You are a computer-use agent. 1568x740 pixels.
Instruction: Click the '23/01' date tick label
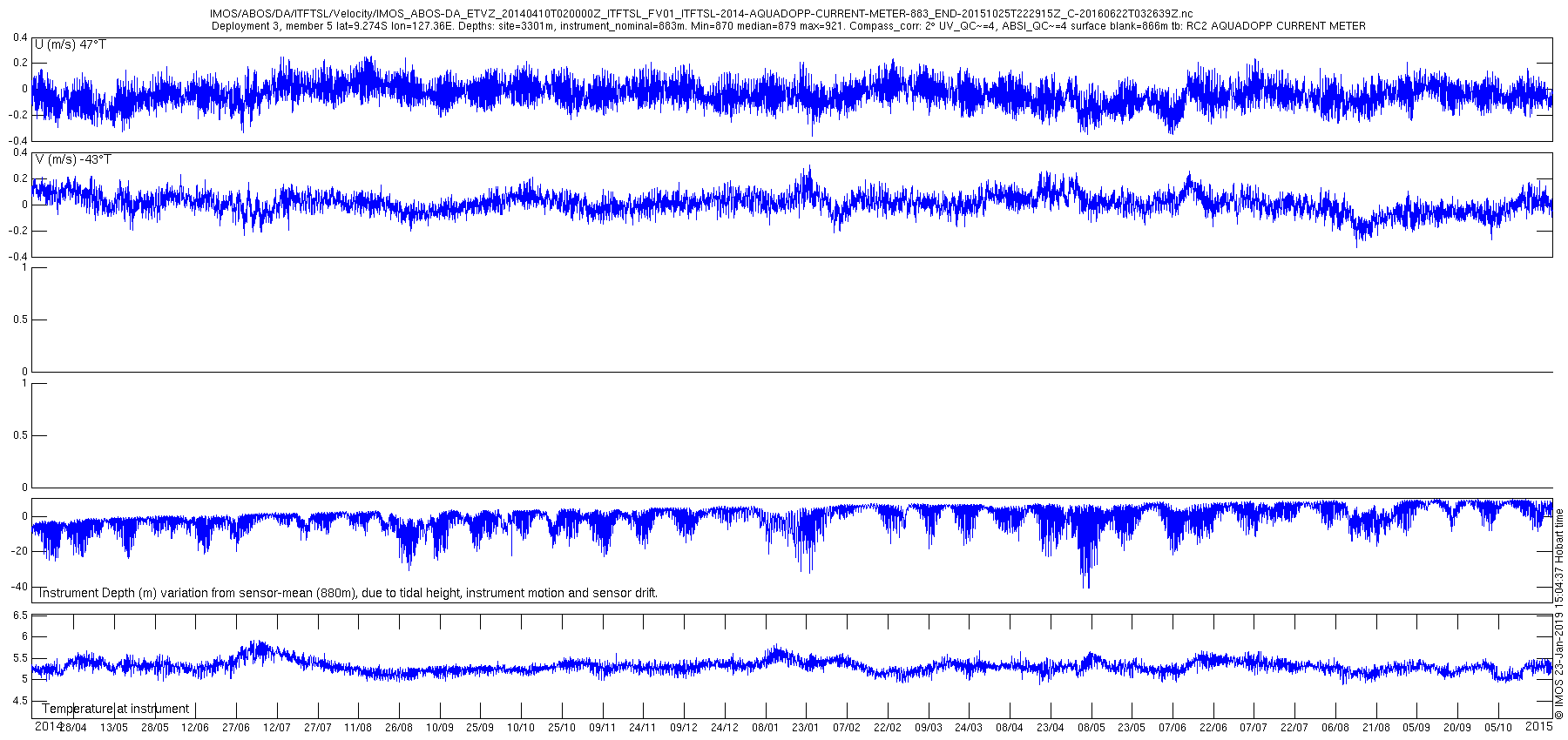click(x=806, y=728)
